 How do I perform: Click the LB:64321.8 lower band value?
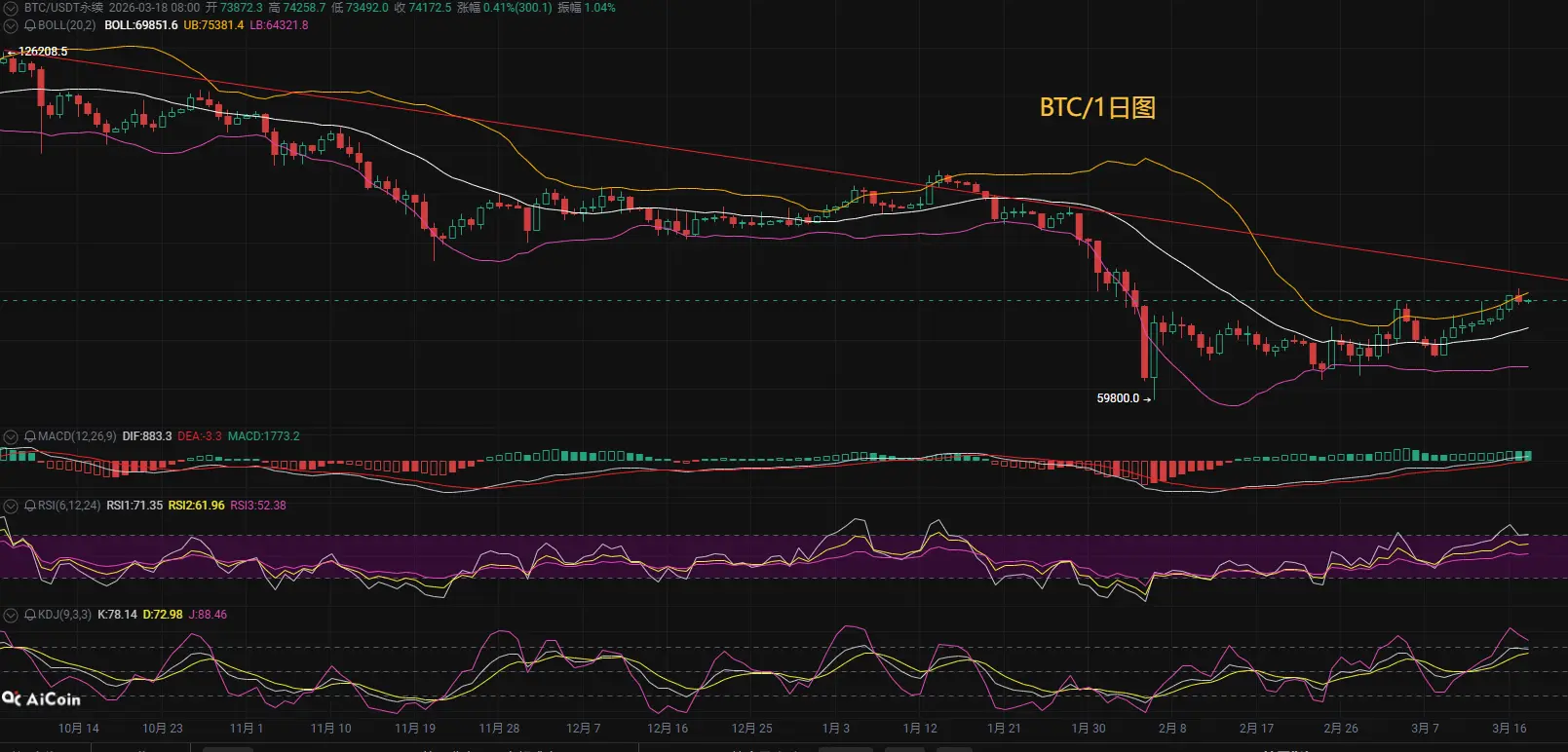[x=279, y=25]
